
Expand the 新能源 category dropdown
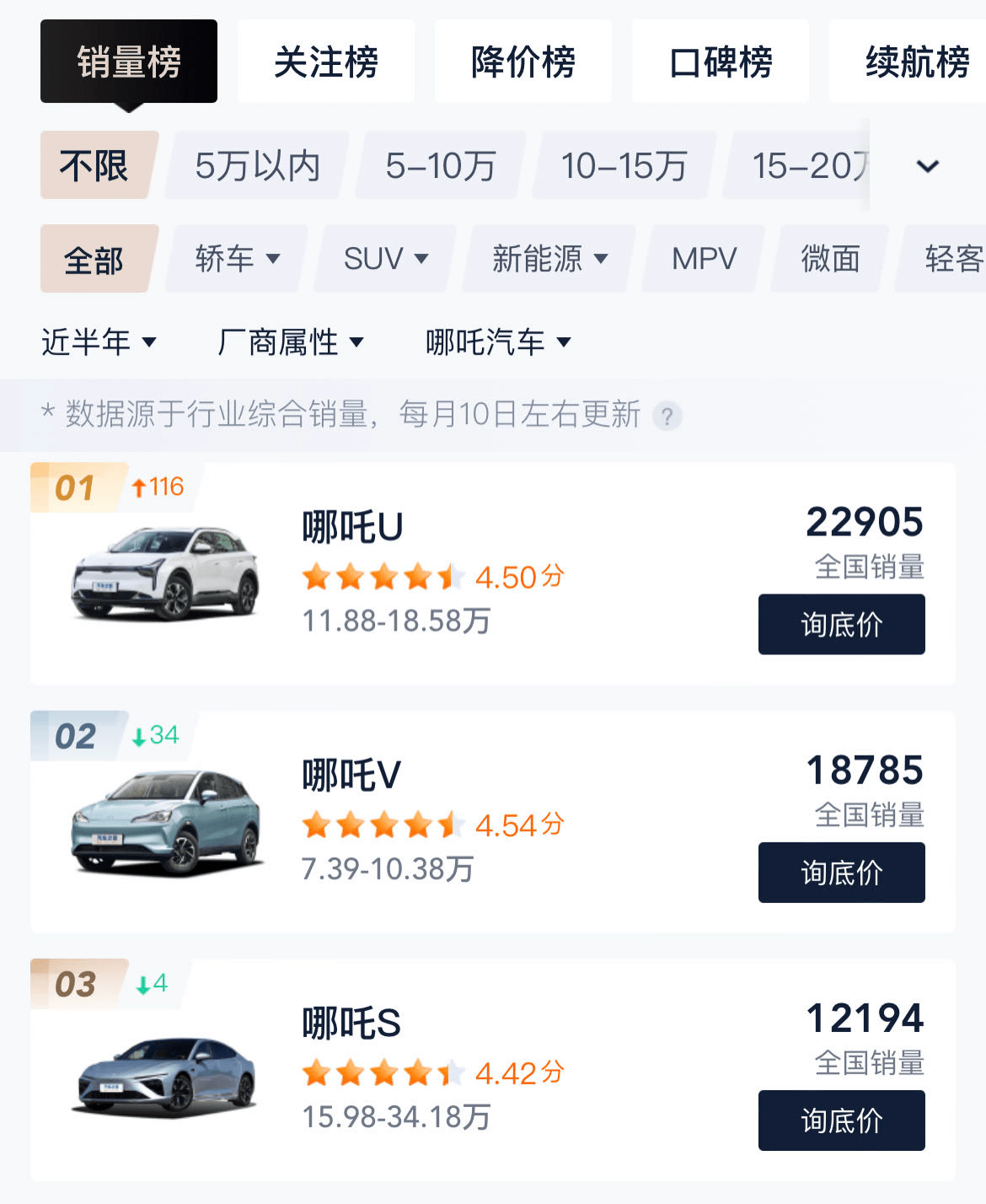point(549,259)
